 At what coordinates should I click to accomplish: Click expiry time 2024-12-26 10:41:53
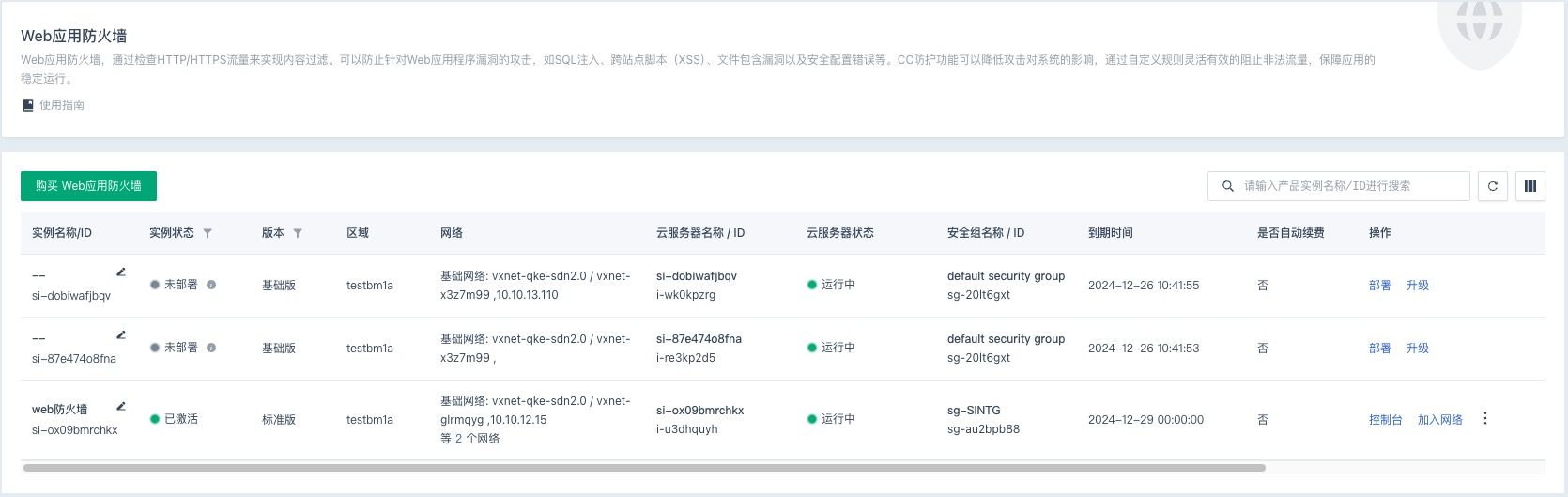coord(1144,349)
